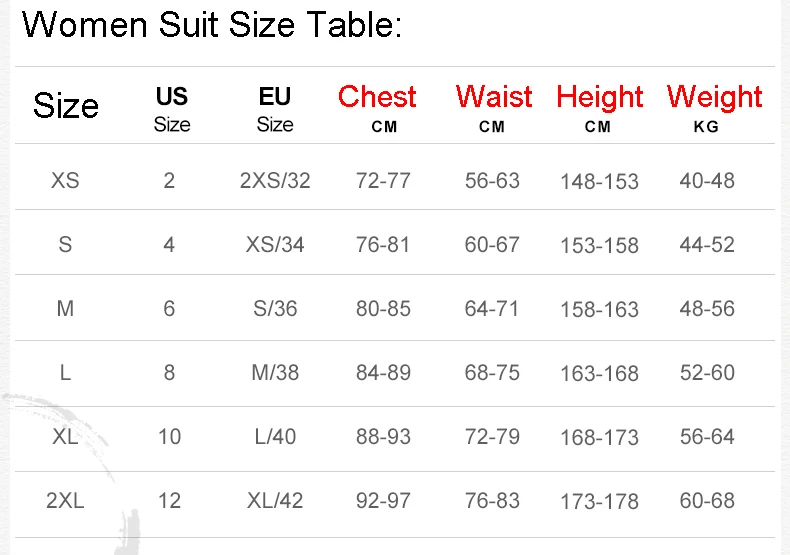Image resolution: width=790 pixels, height=555 pixels.
Task: Click EU size value 2XS/32
Action: [x=275, y=180]
